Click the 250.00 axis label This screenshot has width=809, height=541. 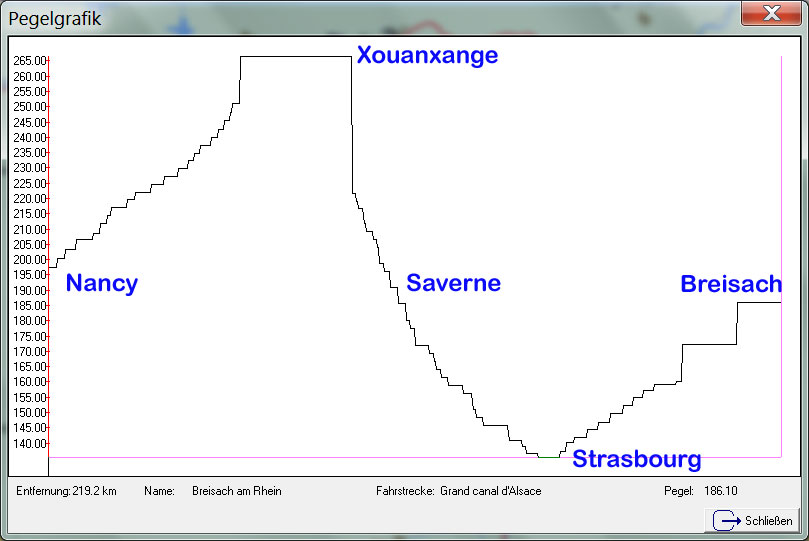click(29, 107)
